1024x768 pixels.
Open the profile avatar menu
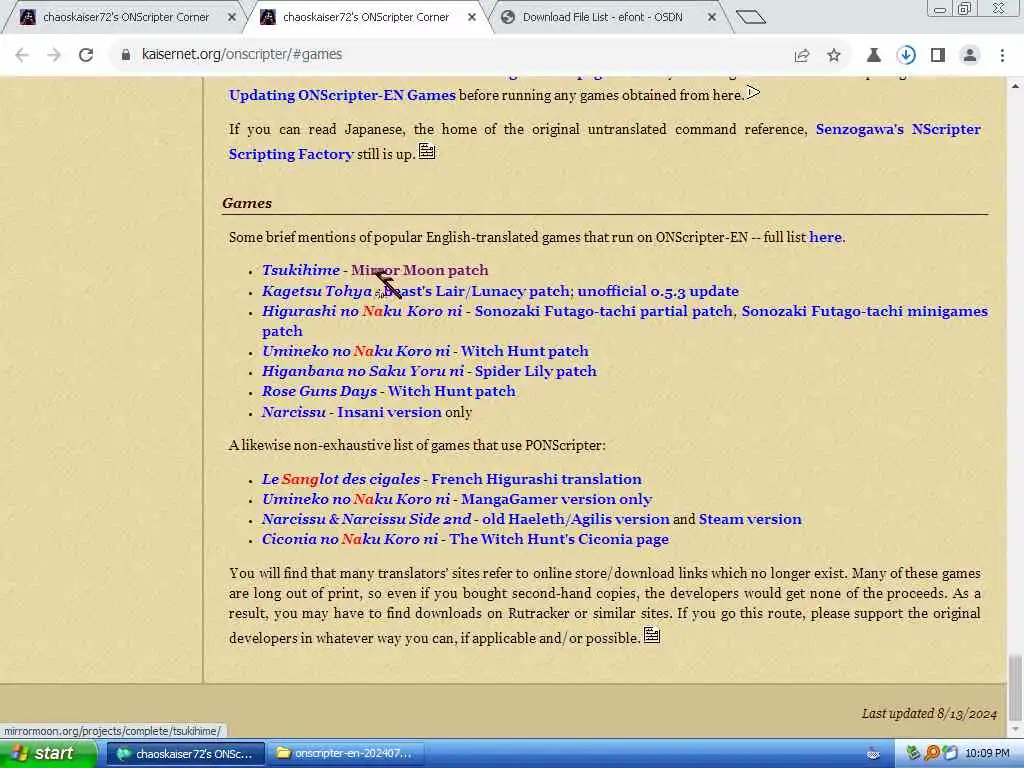tap(970, 56)
